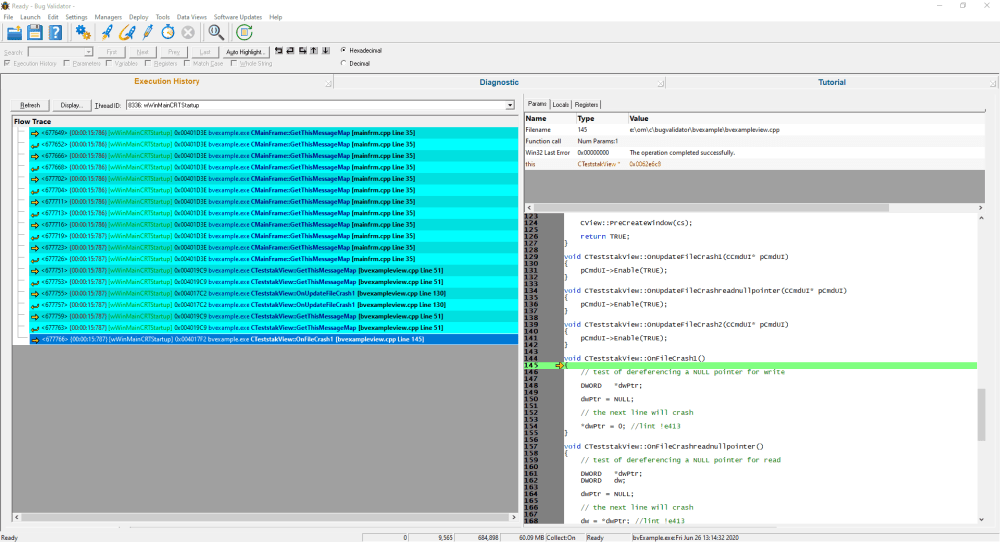1000x542 pixels.
Task: Click the Display... button
Action: (71, 105)
